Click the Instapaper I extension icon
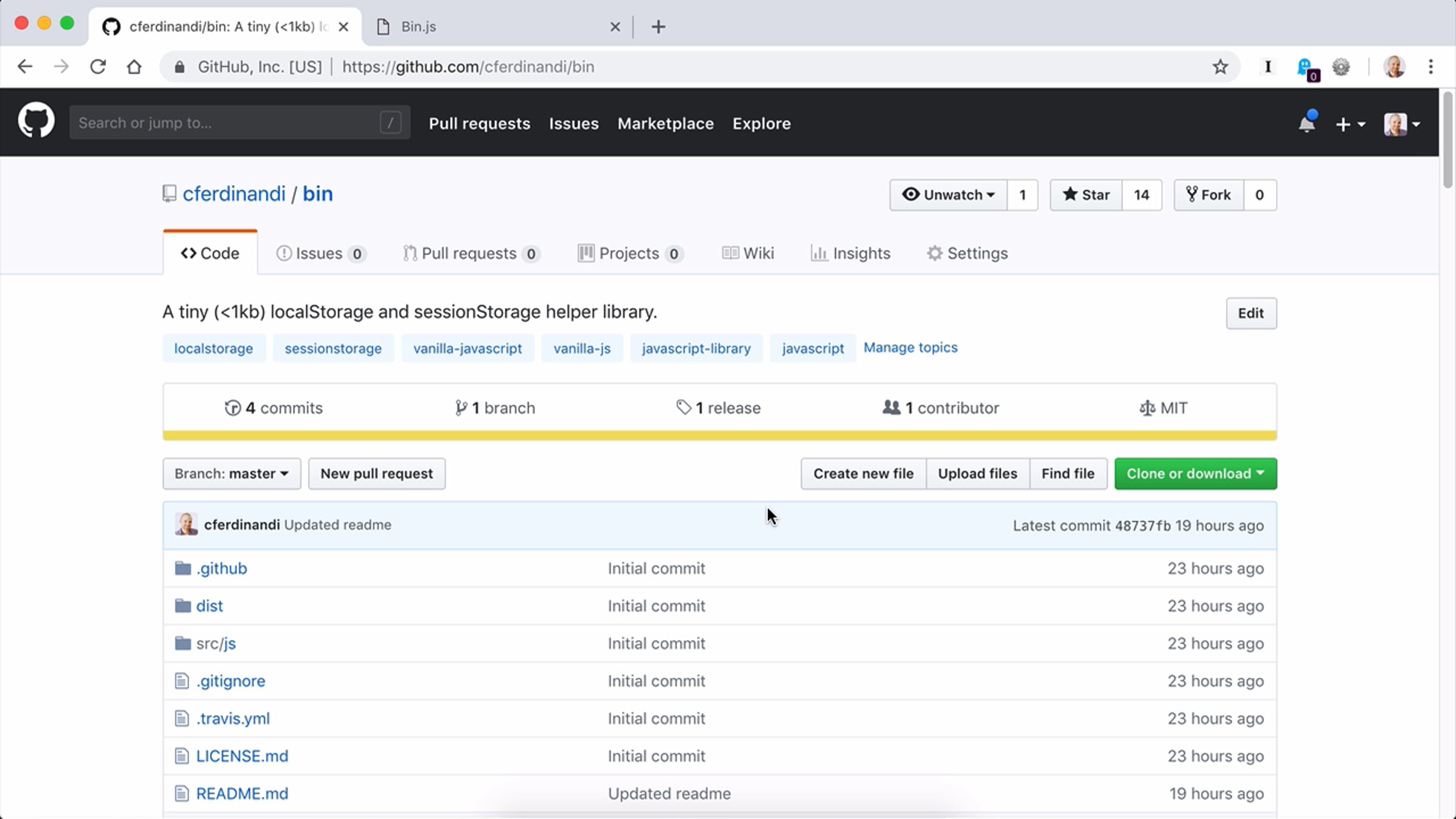 pos(1267,67)
